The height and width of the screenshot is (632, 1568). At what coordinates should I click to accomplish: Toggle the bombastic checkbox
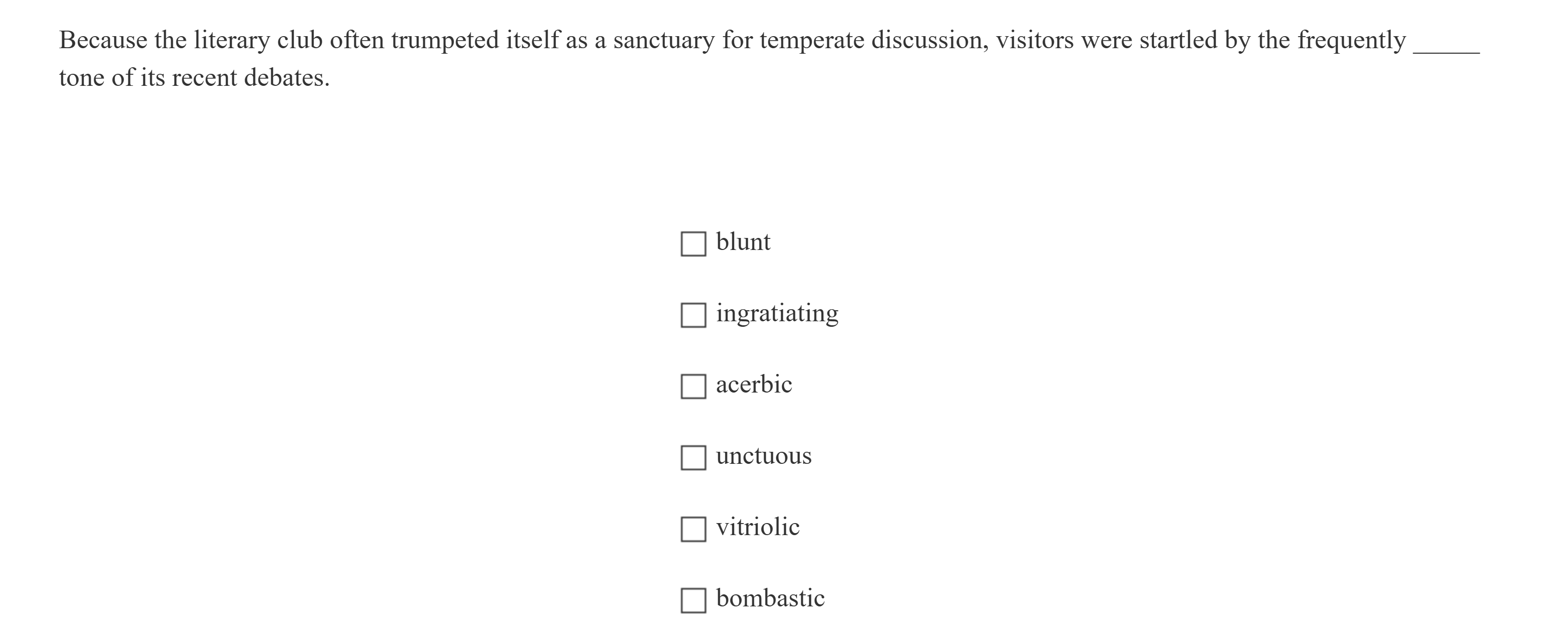pos(693,600)
